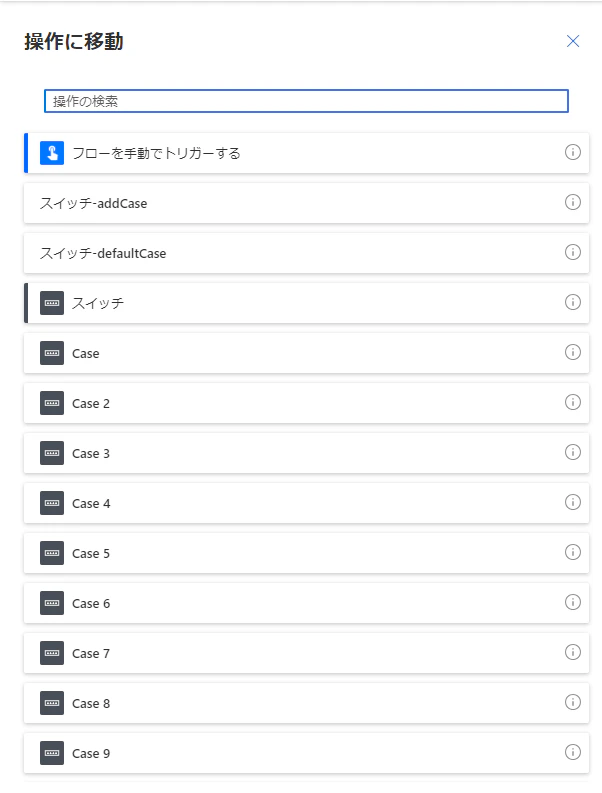Click the manual trigger flow icon
602x793 pixels.
[x=52, y=153]
